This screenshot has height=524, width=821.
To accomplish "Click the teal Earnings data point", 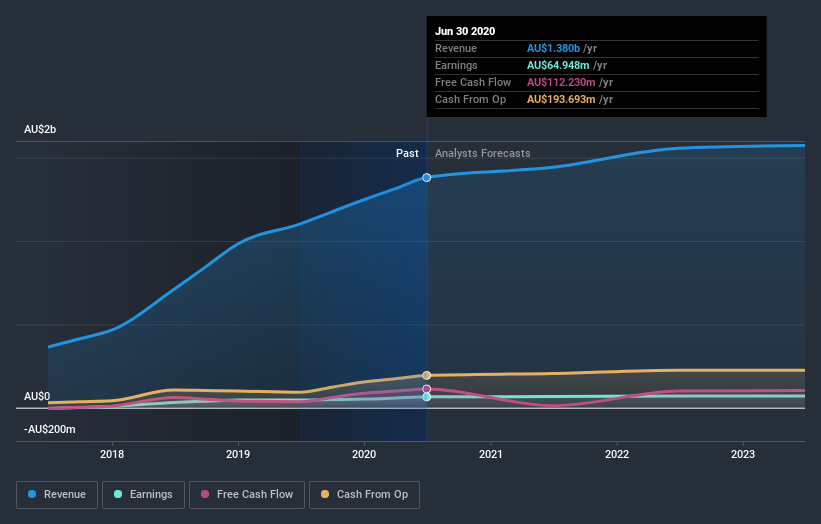I will click(x=427, y=397).
